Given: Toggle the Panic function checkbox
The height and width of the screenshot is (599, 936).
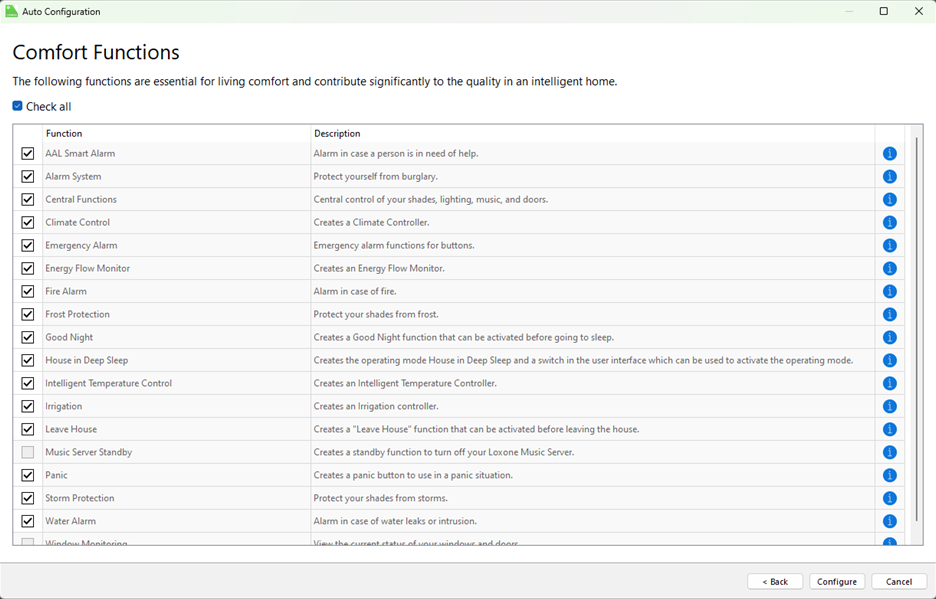Looking at the screenshot, I should coord(28,476).
